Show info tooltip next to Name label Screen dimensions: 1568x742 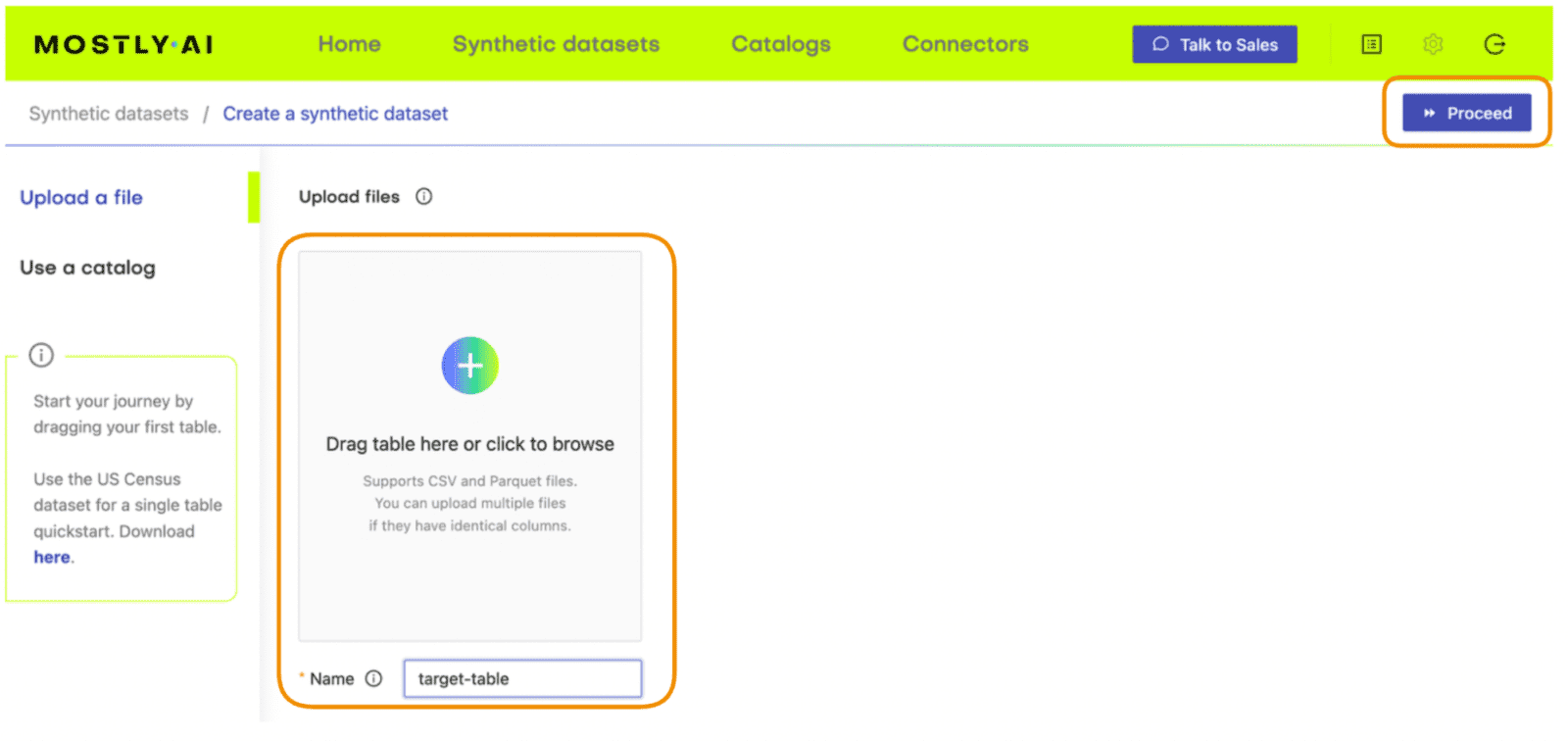(x=373, y=678)
